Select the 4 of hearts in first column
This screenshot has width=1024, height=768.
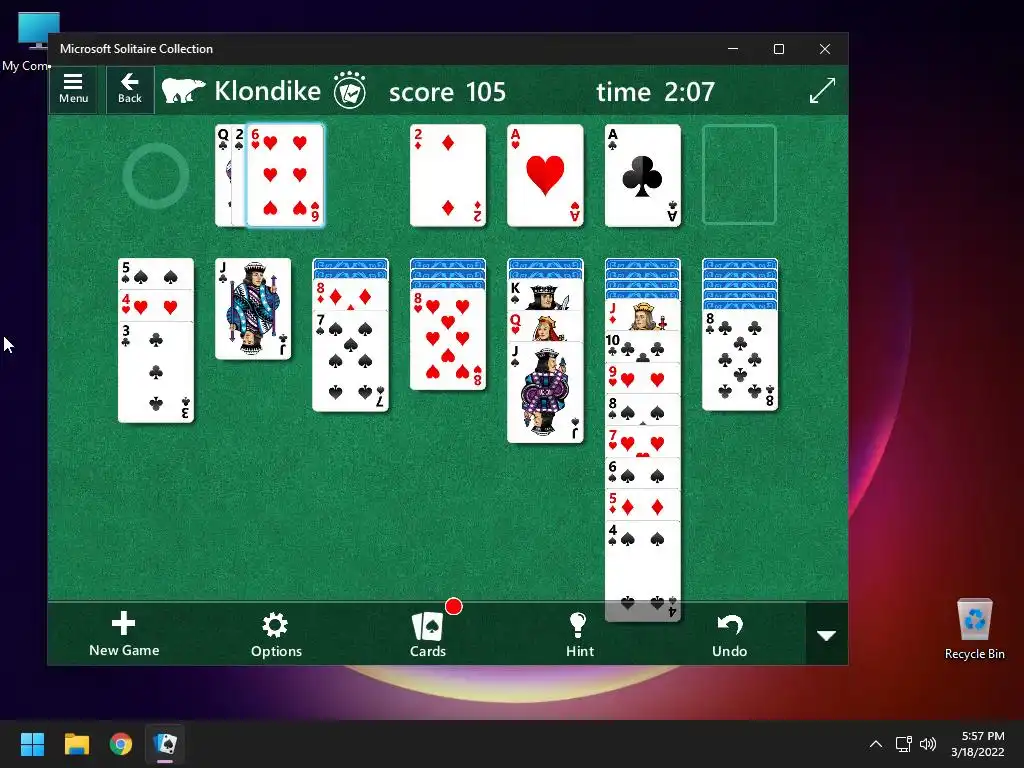[155, 306]
